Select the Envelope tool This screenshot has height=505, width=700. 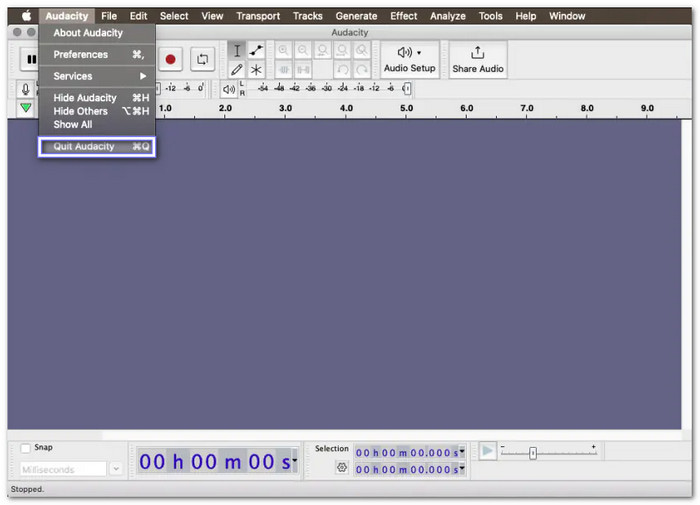tap(256, 50)
